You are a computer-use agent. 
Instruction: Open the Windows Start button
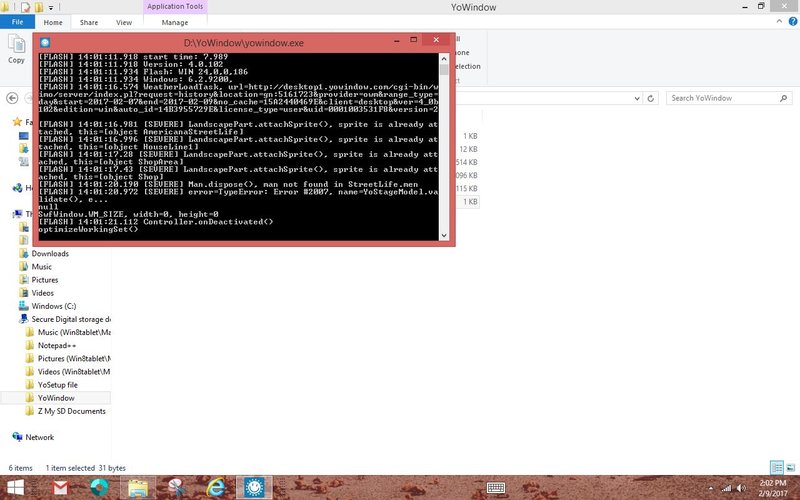15,488
